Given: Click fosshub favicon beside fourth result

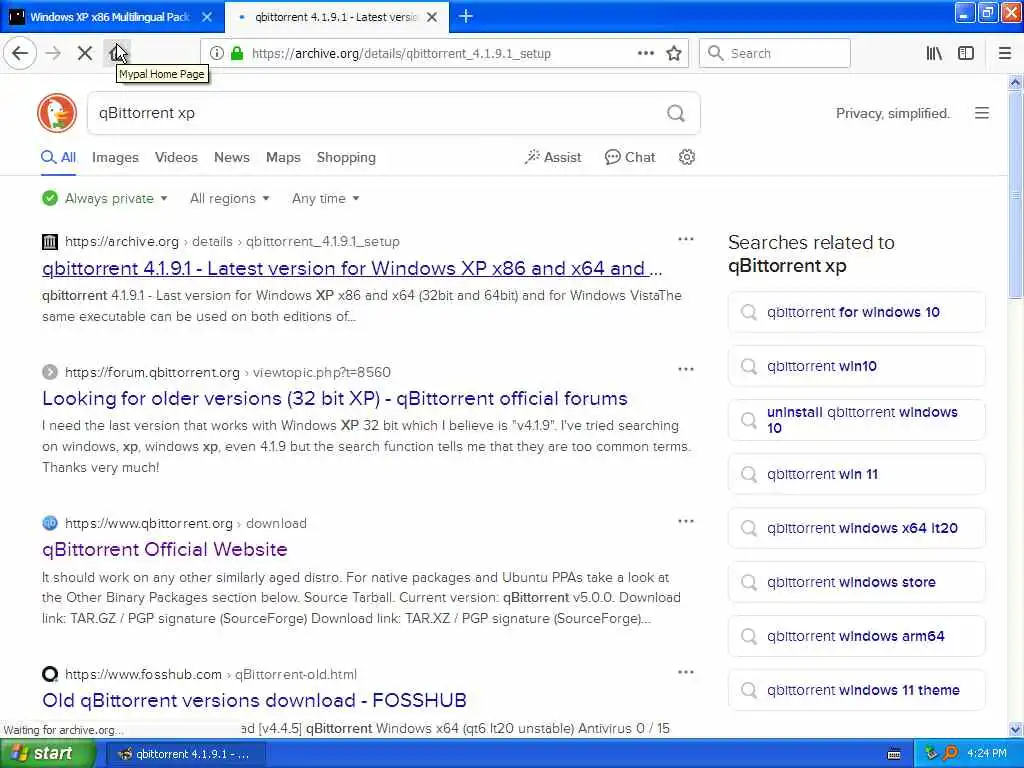Looking at the screenshot, I should pos(50,674).
